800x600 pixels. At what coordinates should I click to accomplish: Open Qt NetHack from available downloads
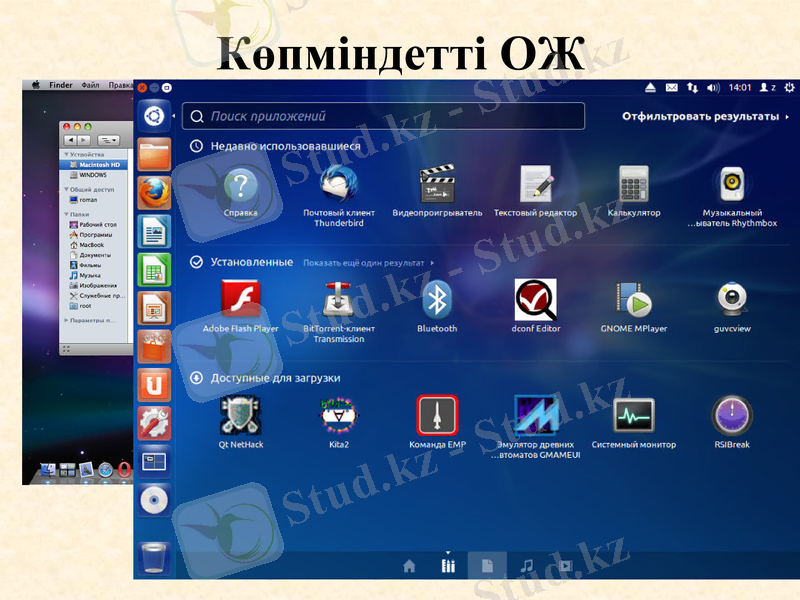click(240, 415)
